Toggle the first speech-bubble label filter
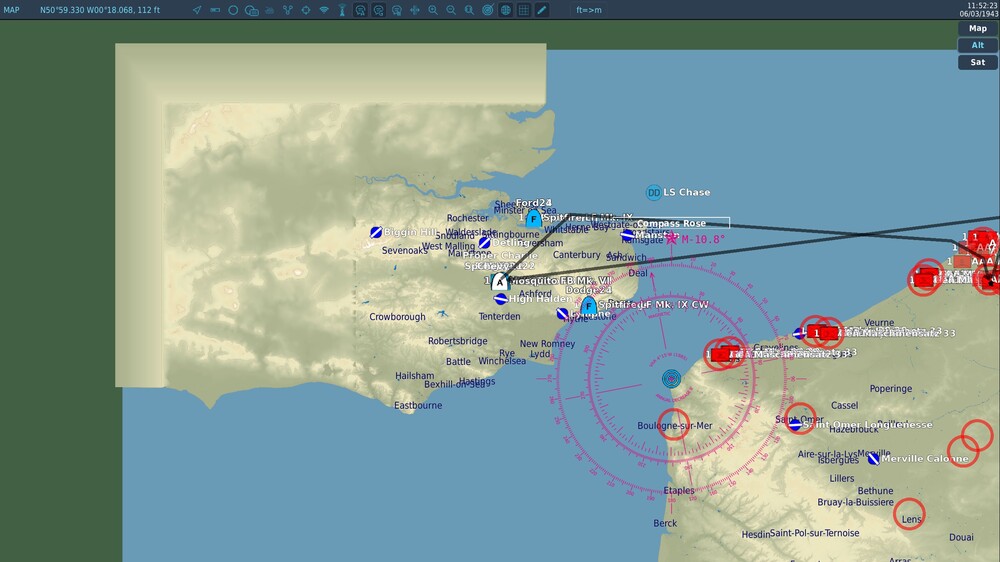 [x=360, y=10]
